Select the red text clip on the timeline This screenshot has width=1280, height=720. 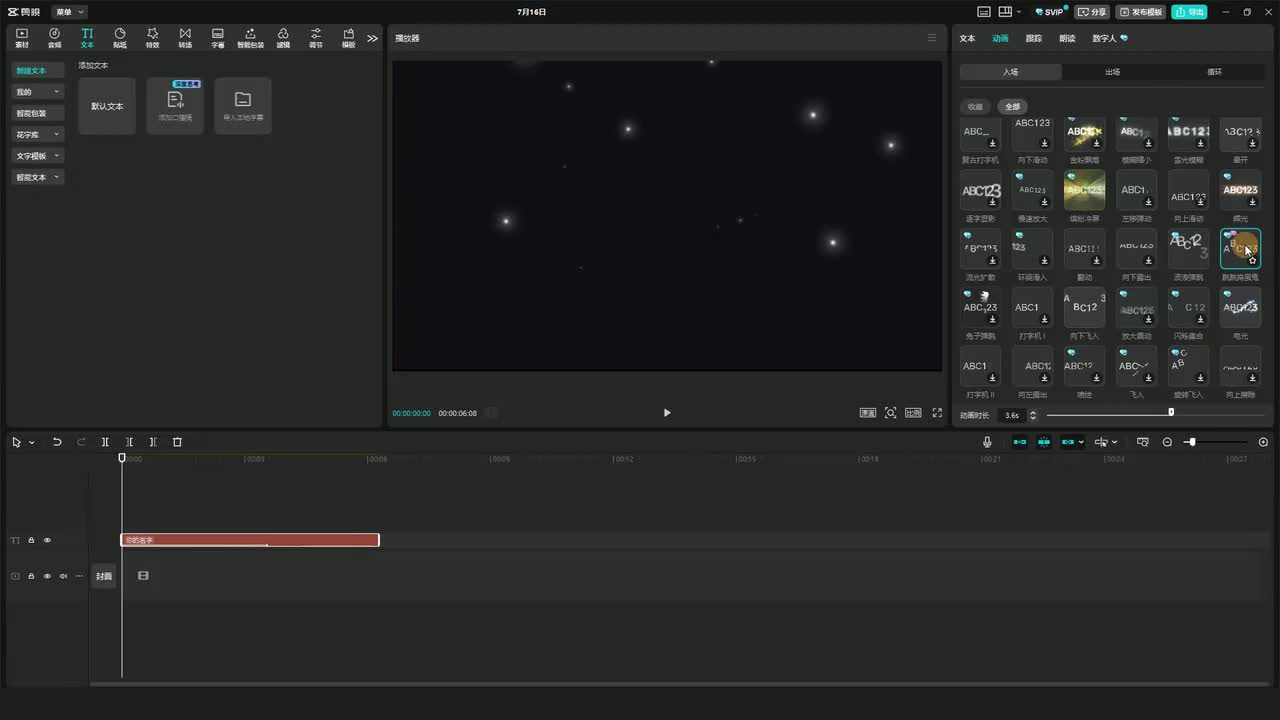pos(250,540)
